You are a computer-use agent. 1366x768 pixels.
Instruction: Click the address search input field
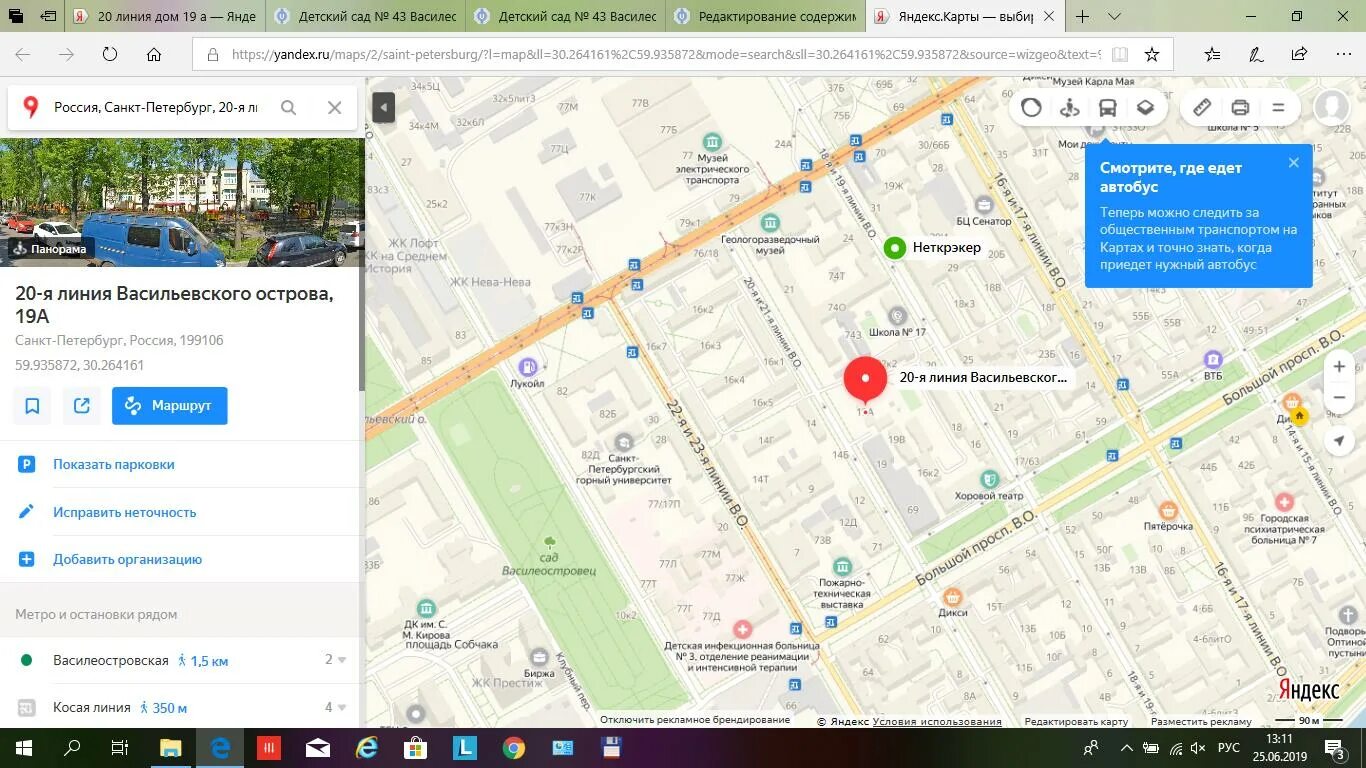point(156,107)
